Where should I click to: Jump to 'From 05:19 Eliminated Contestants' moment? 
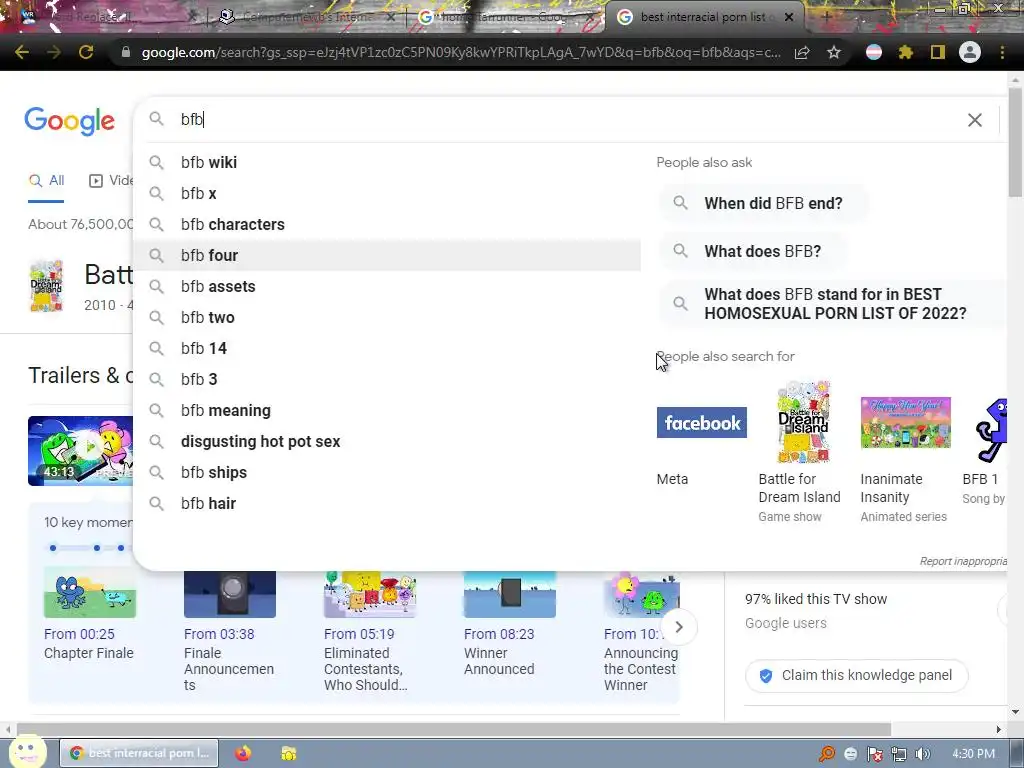click(x=370, y=630)
